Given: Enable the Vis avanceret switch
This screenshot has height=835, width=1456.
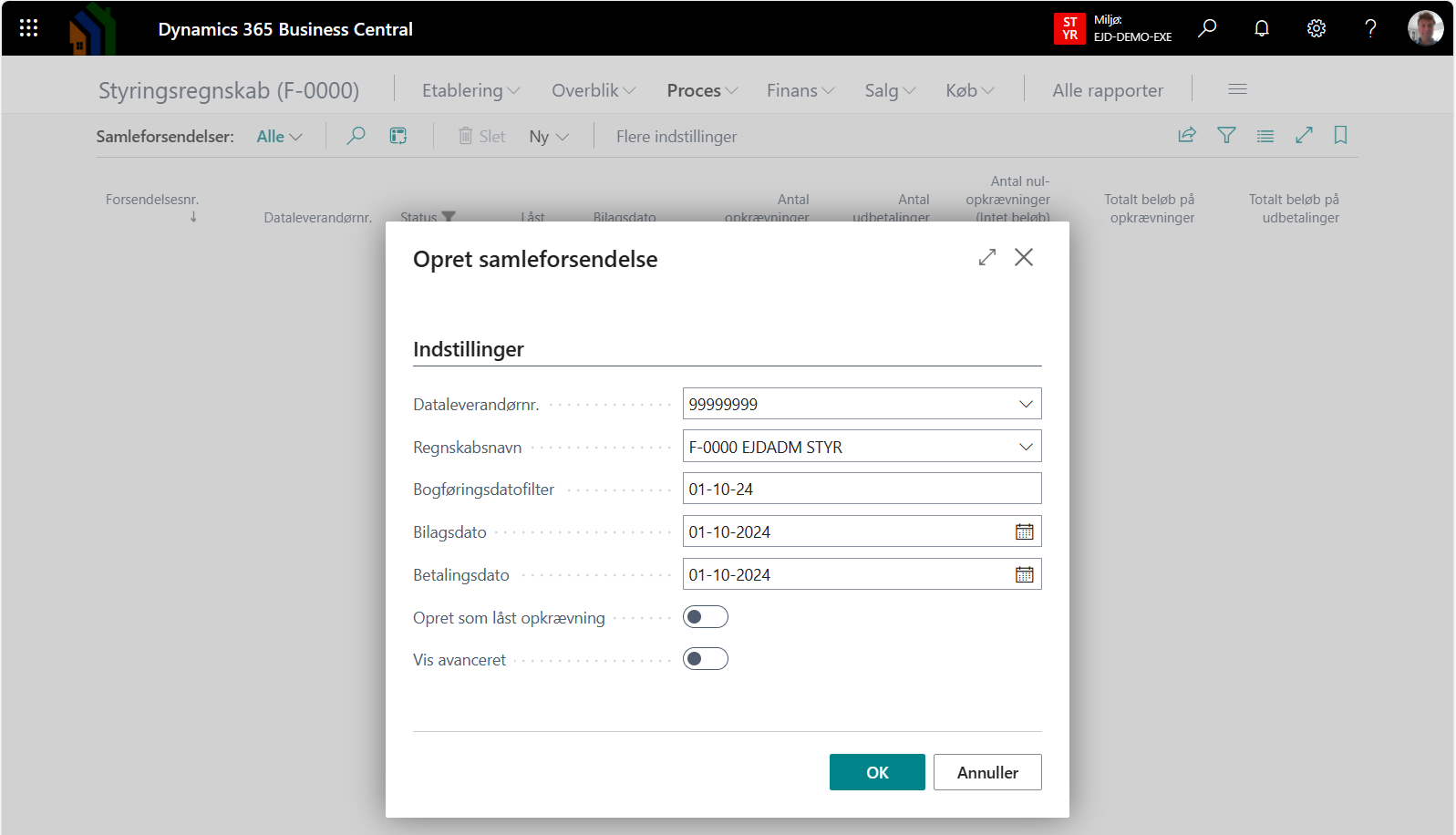Looking at the screenshot, I should tap(705, 659).
